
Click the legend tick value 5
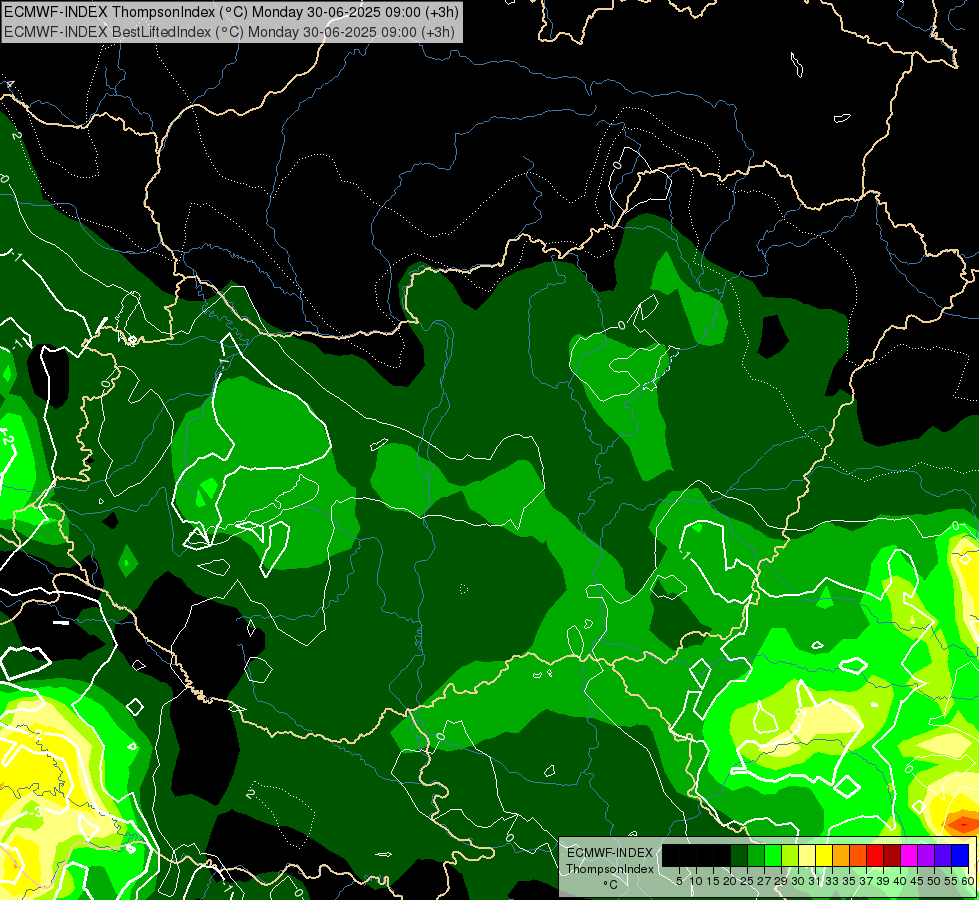click(x=679, y=881)
